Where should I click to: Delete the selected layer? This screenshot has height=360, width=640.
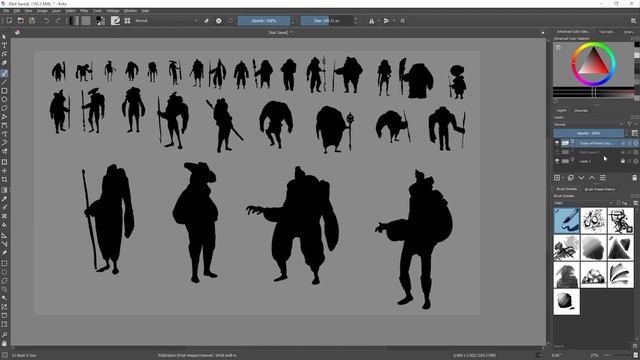(634, 178)
